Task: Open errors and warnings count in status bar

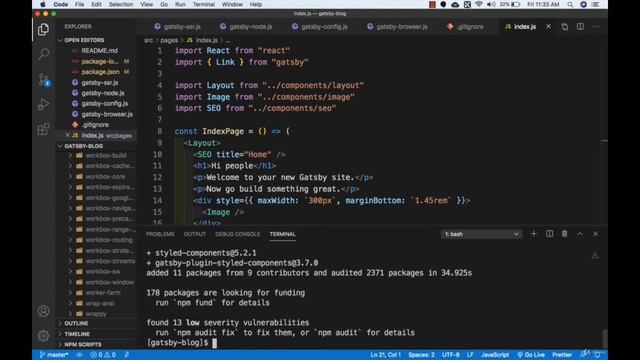Action: pos(103,355)
